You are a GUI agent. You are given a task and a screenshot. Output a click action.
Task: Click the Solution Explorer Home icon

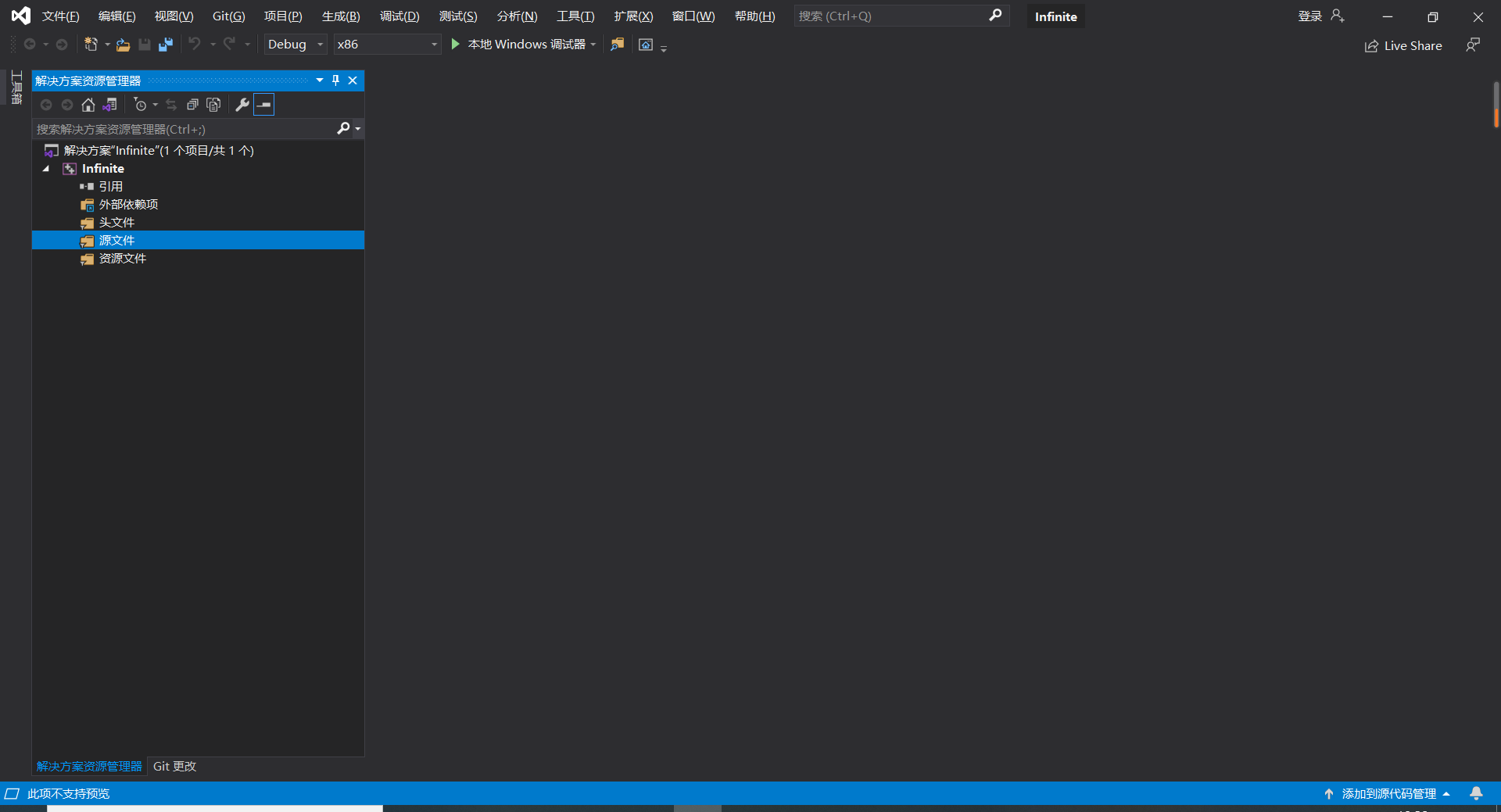click(x=88, y=105)
